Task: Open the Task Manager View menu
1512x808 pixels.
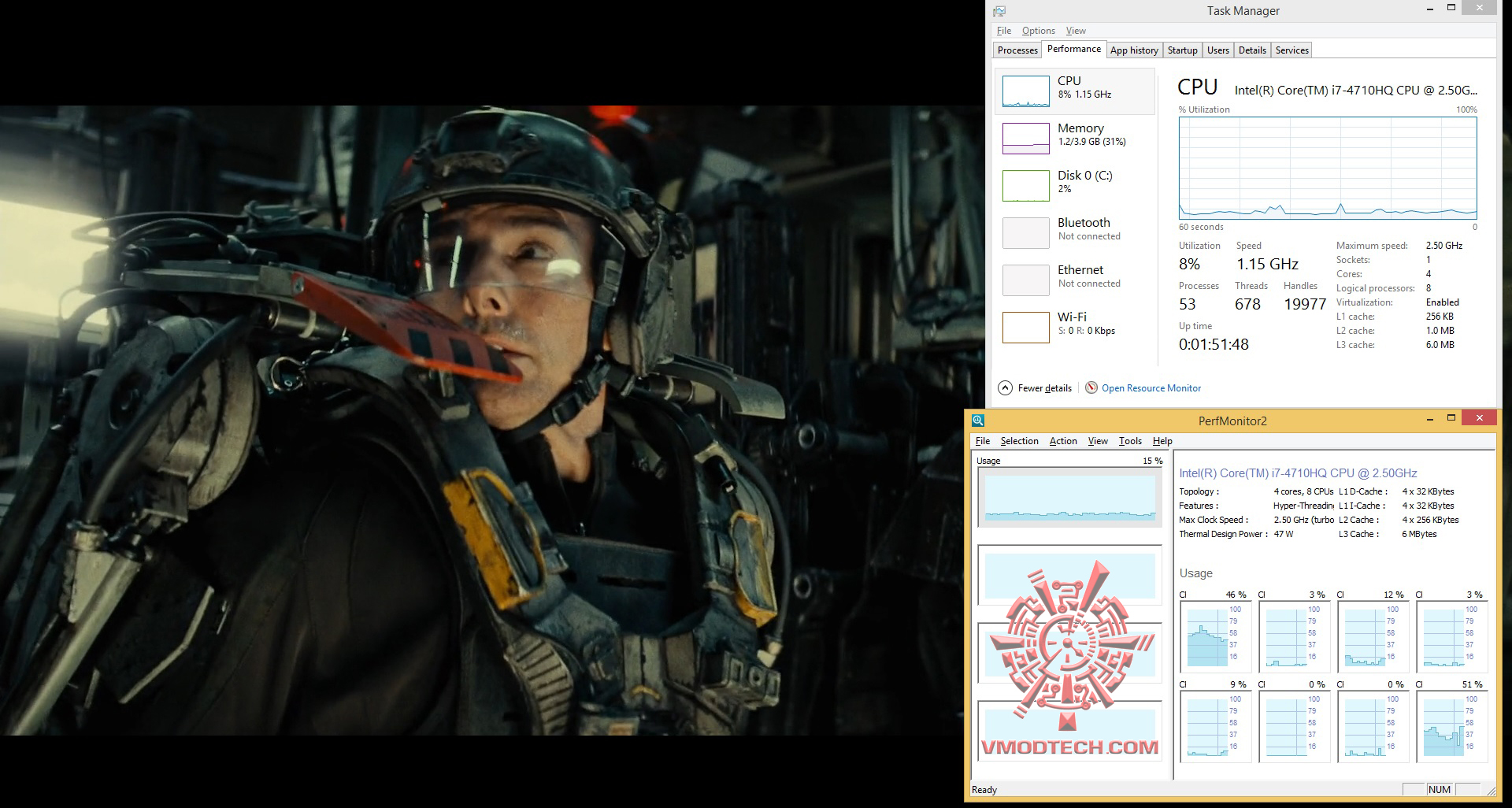Action: coord(1076,31)
